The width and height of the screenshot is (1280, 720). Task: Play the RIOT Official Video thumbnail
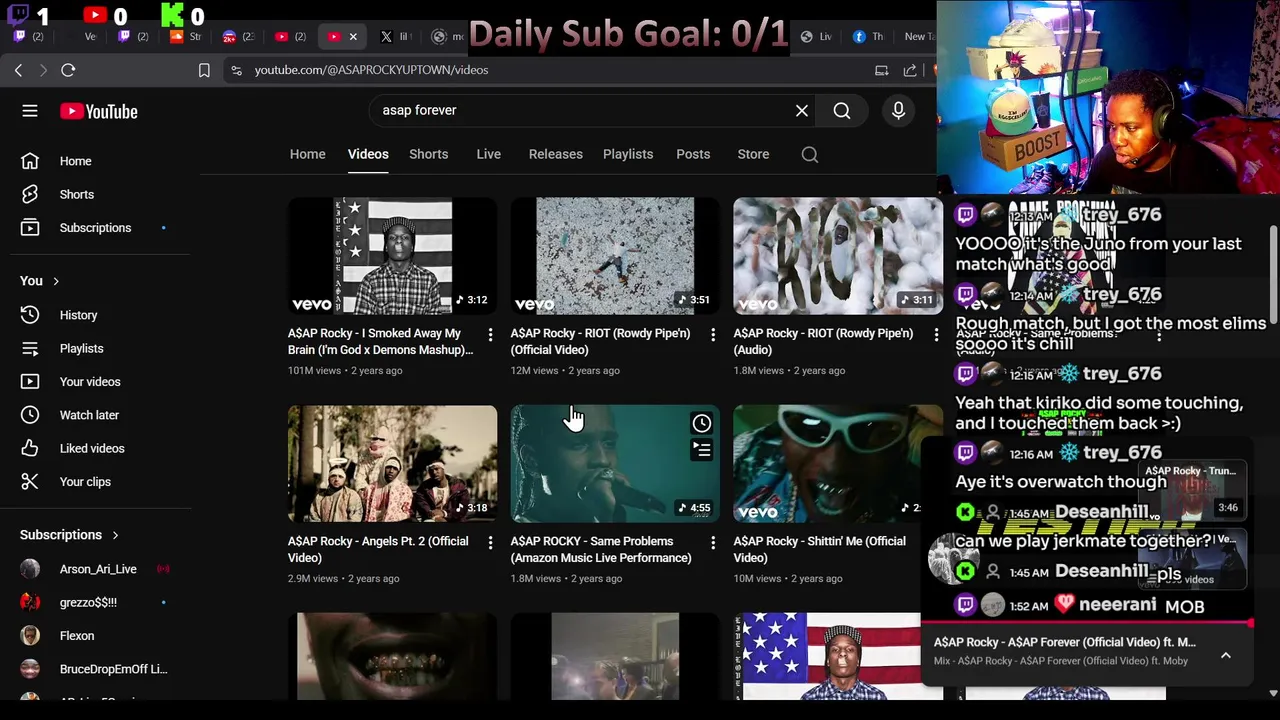coord(615,256)
